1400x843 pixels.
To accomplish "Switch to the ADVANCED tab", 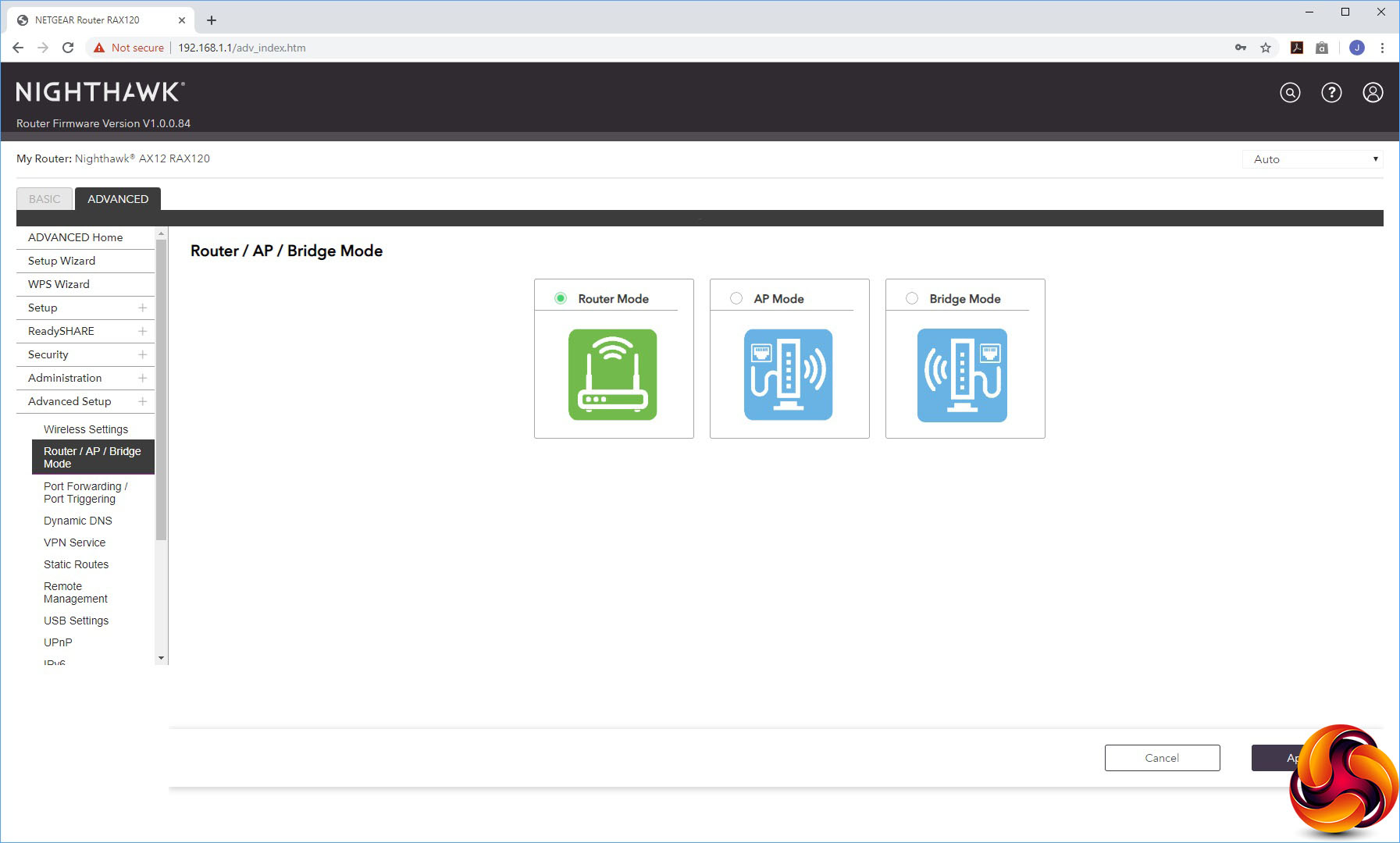I will (x=118, y=199).
